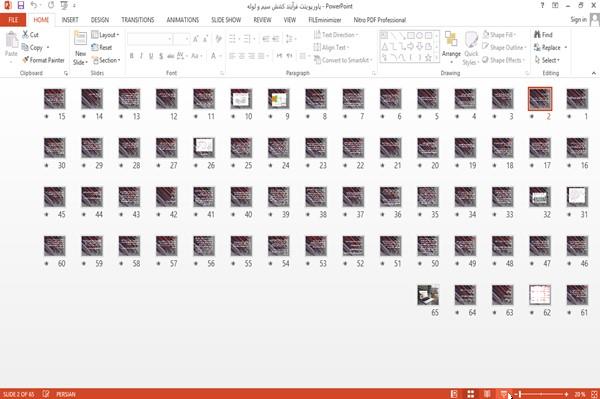Set left-to-right text direction icon
This screenshot has height=399, width=600.
(279, 56)
